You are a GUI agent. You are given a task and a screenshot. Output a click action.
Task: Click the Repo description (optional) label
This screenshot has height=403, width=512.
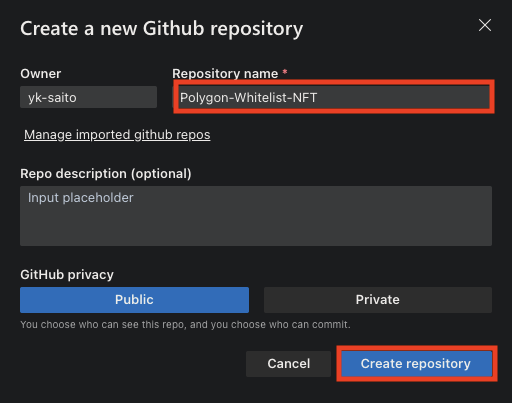(106, 174)
